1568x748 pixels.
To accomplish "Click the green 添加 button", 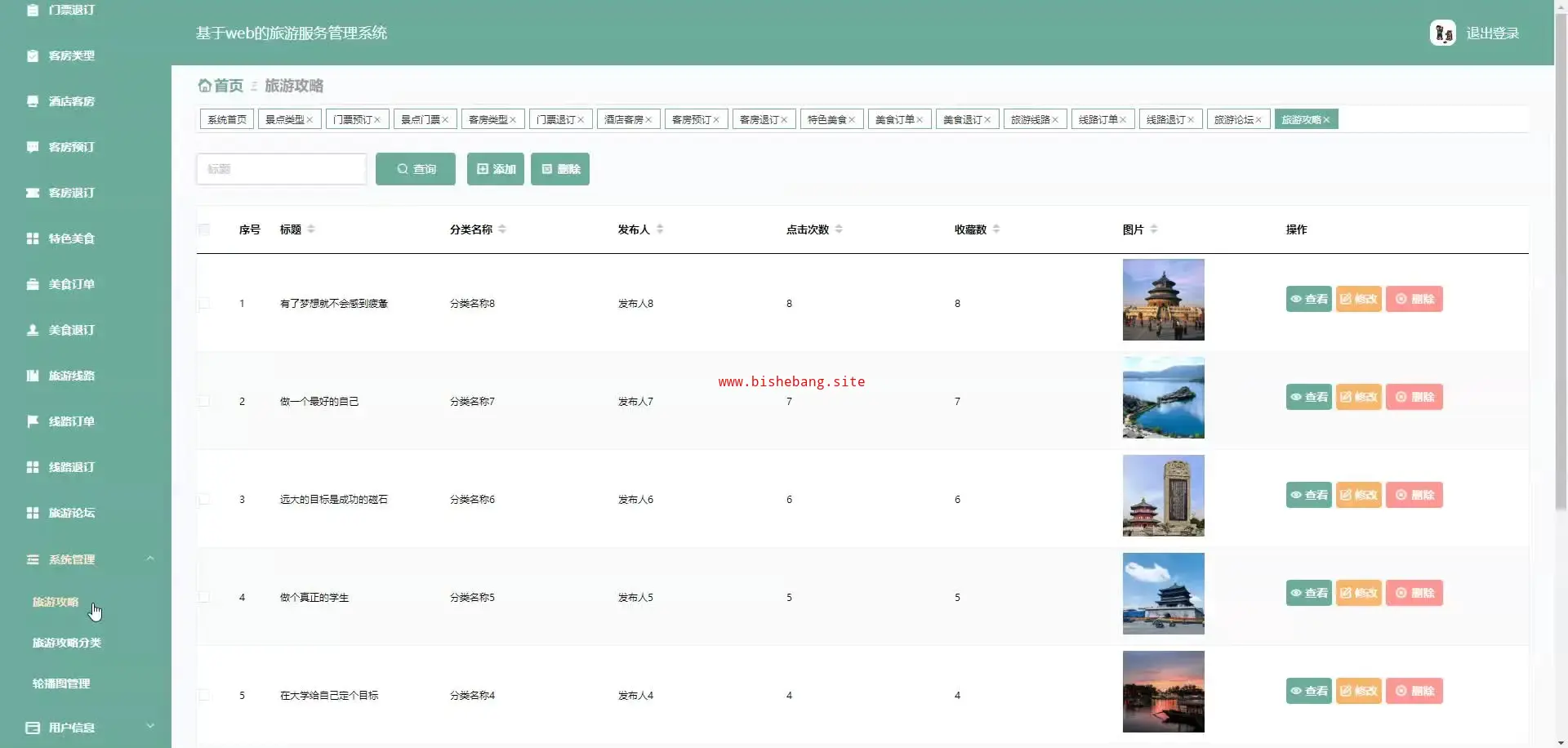I will (x=496, y=169).
